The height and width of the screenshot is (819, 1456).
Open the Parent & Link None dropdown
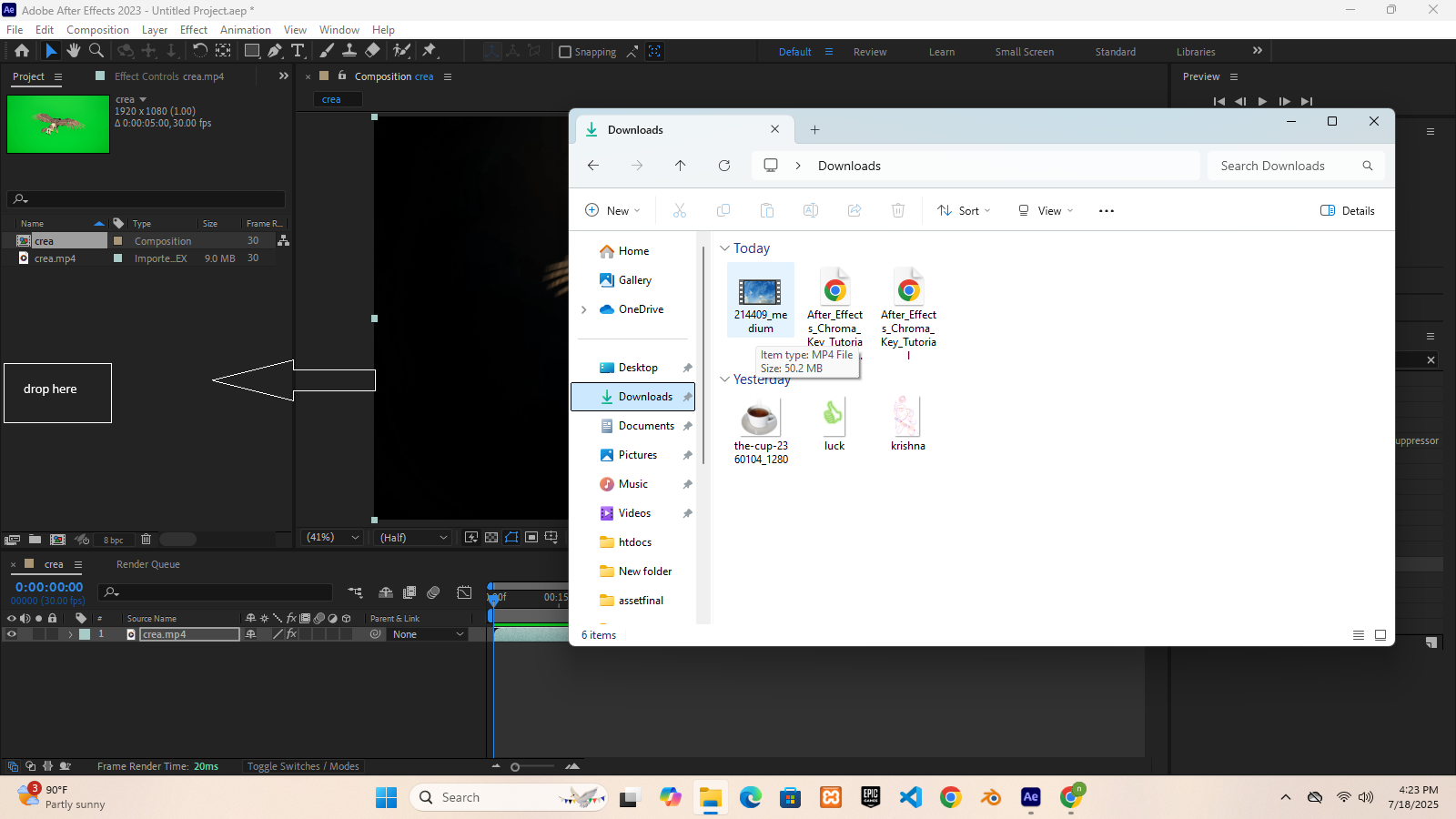point(428,634)
